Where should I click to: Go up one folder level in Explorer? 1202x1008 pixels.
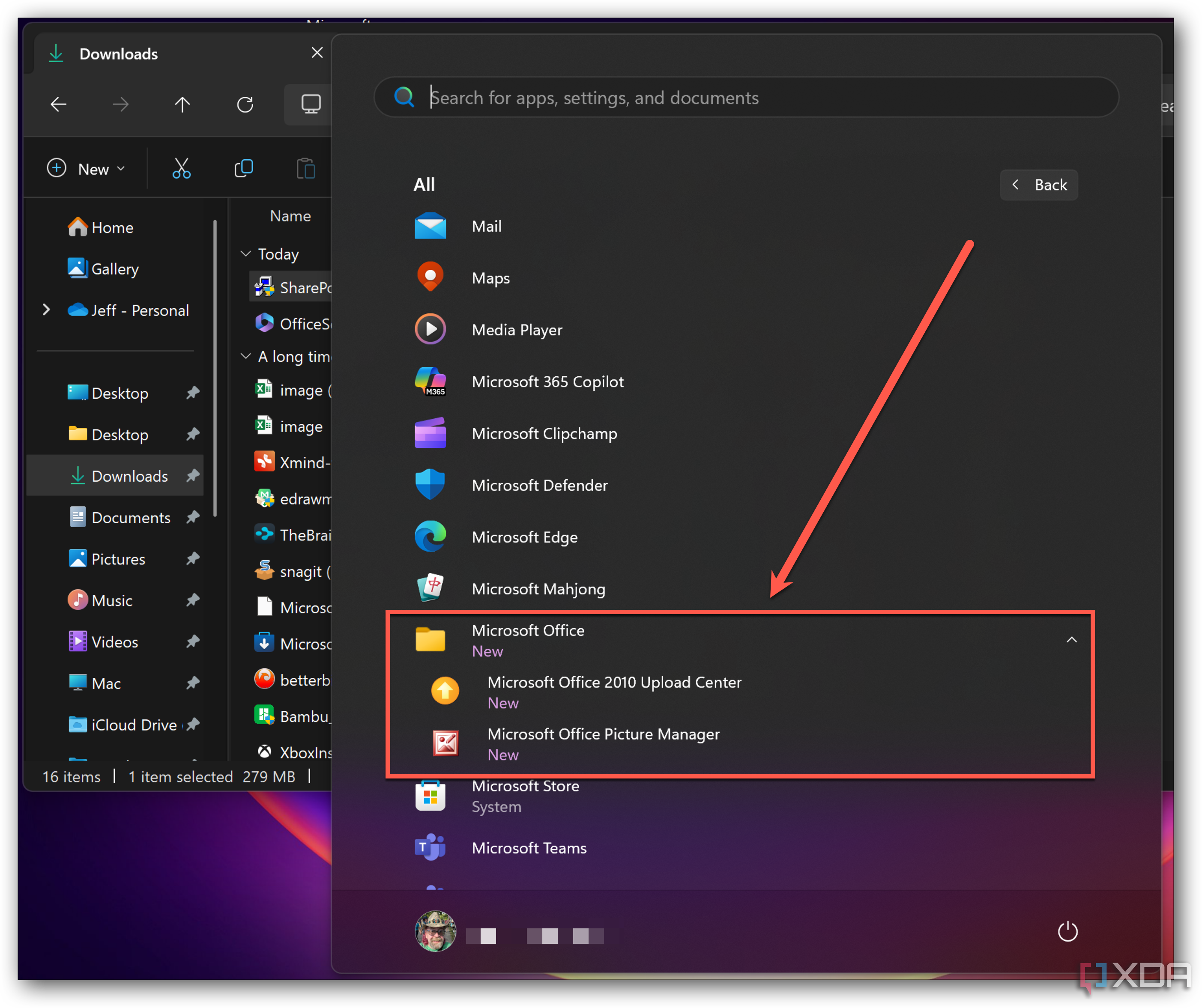182,104
